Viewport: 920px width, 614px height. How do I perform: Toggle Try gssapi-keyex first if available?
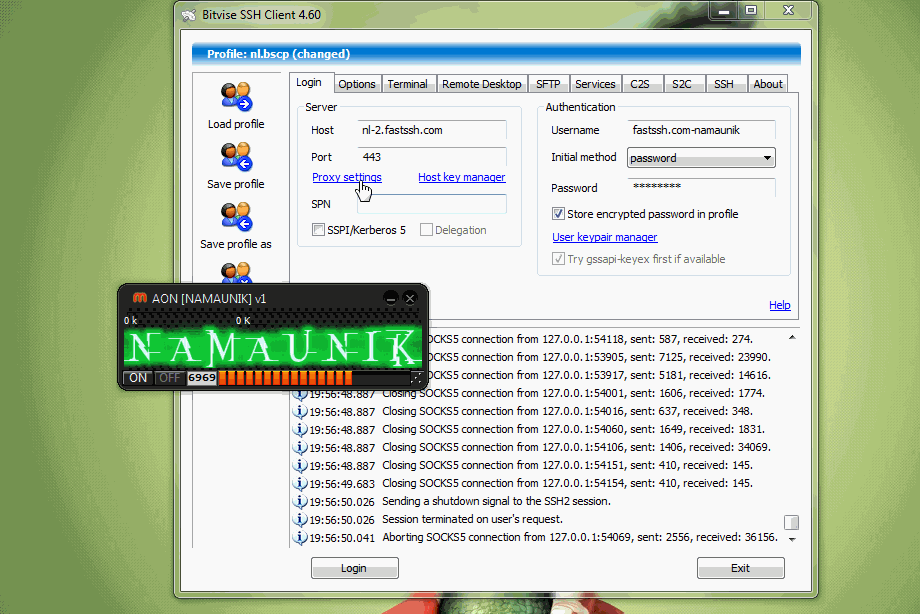pos(559,259)
